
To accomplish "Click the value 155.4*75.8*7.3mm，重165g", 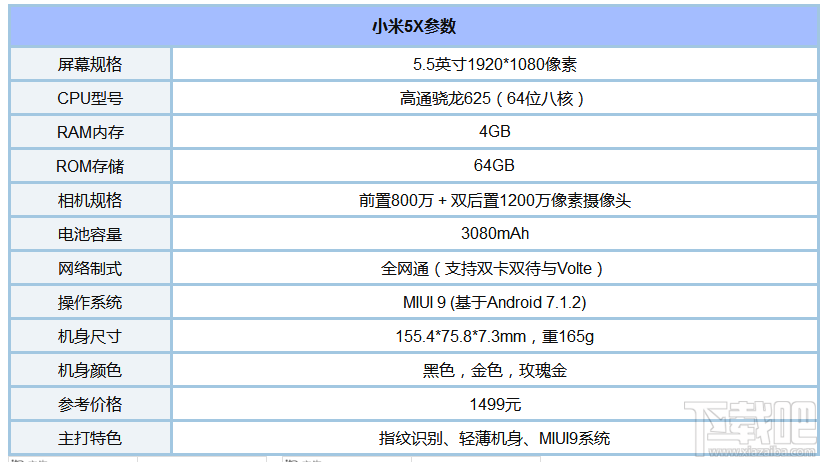I will pos(495,336).
